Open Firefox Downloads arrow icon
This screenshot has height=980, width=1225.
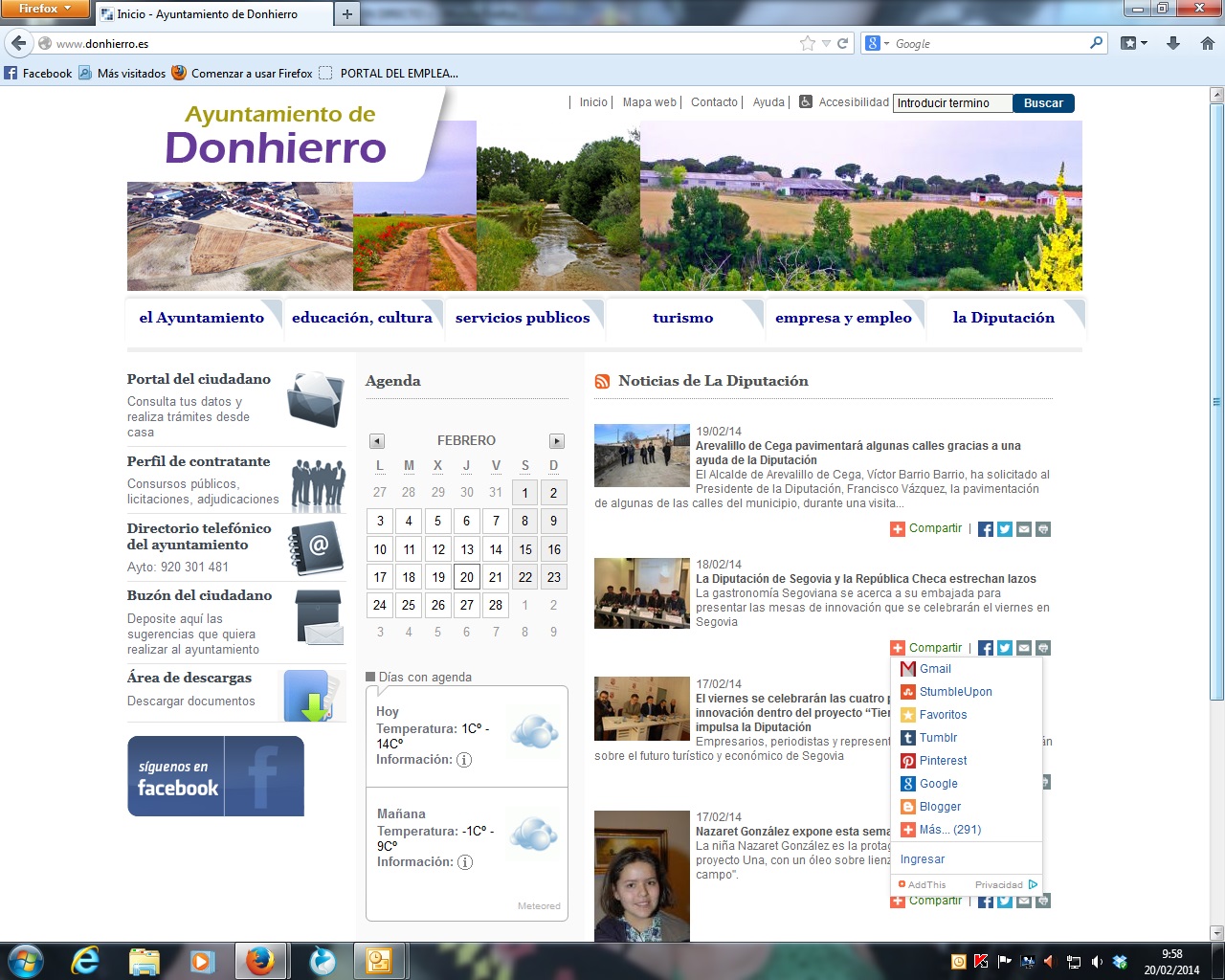1173,43
